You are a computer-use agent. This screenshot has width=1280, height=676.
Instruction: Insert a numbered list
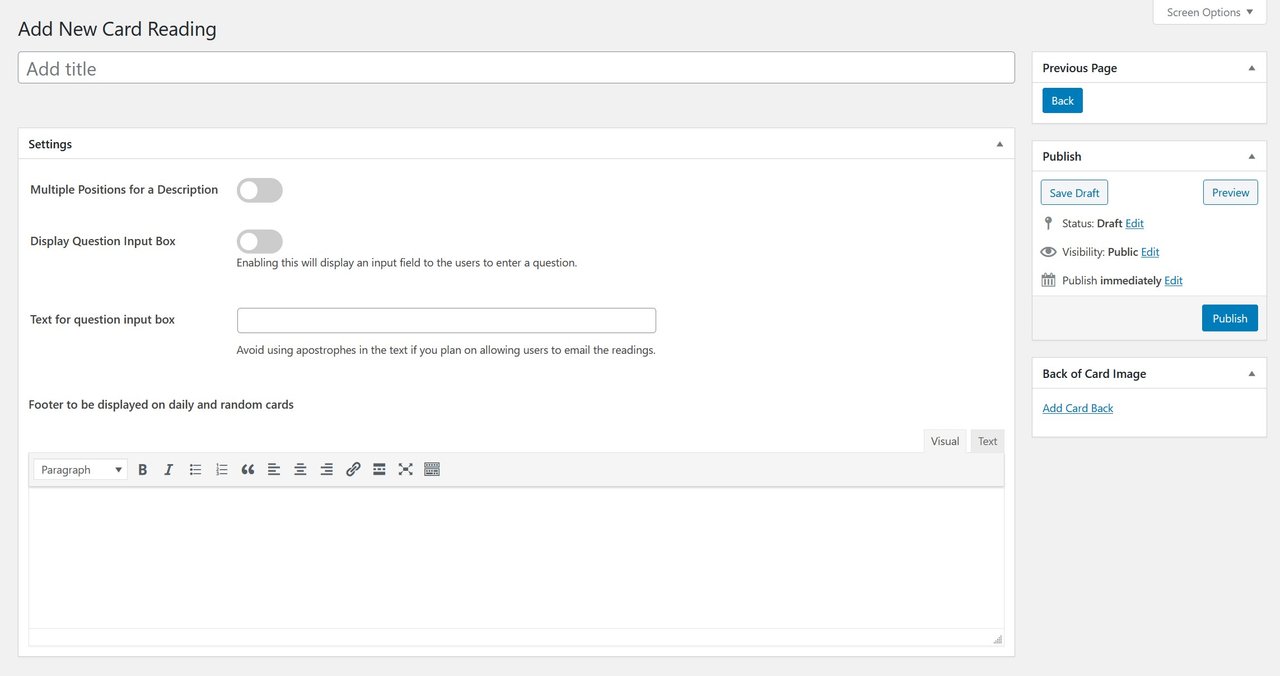click(x=222, y=469)
